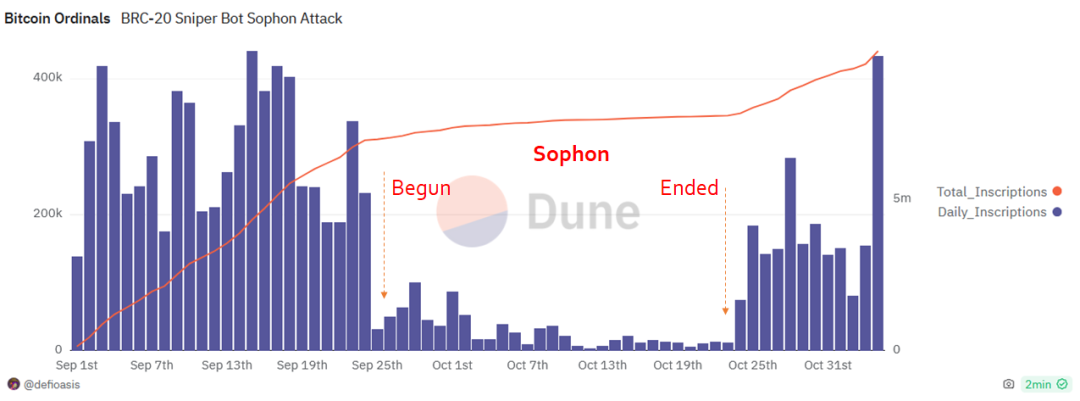The image size is (1080, 401).
Task: Click the orange arrow under Ended
Action: (727, 311)
